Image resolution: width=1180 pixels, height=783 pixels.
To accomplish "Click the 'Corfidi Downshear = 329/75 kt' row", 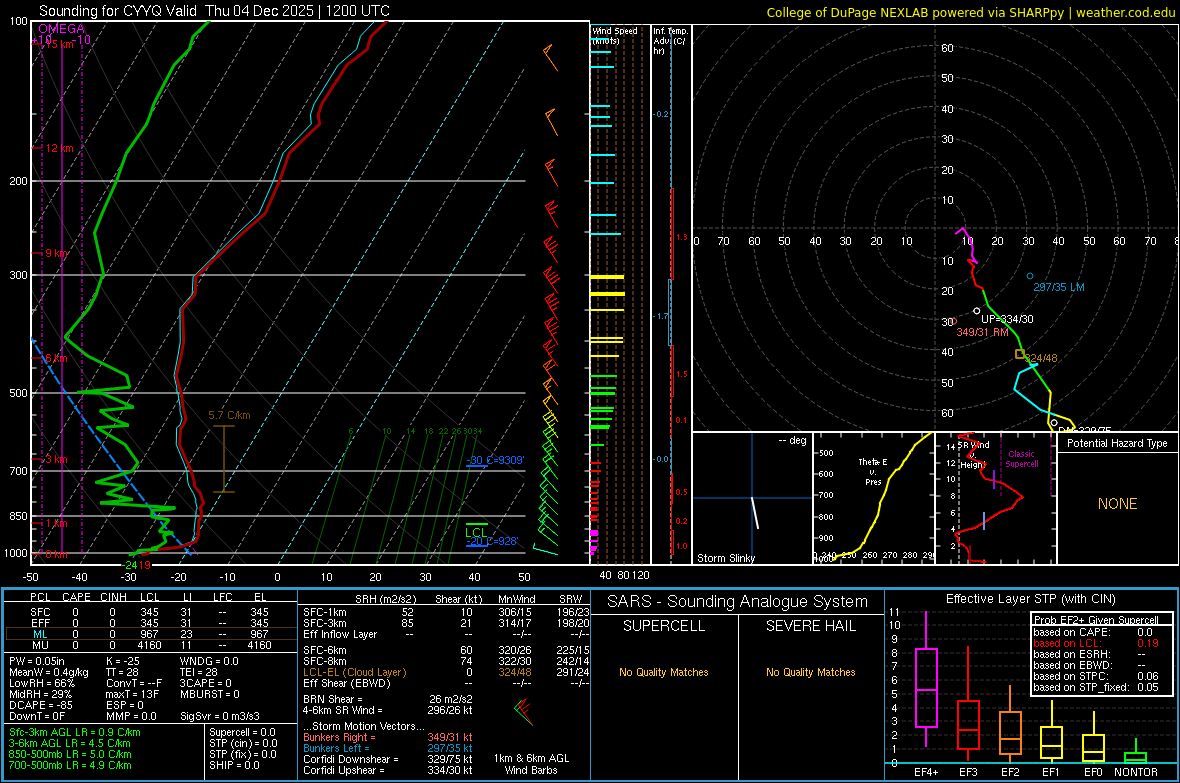I will tap(388, 759).
